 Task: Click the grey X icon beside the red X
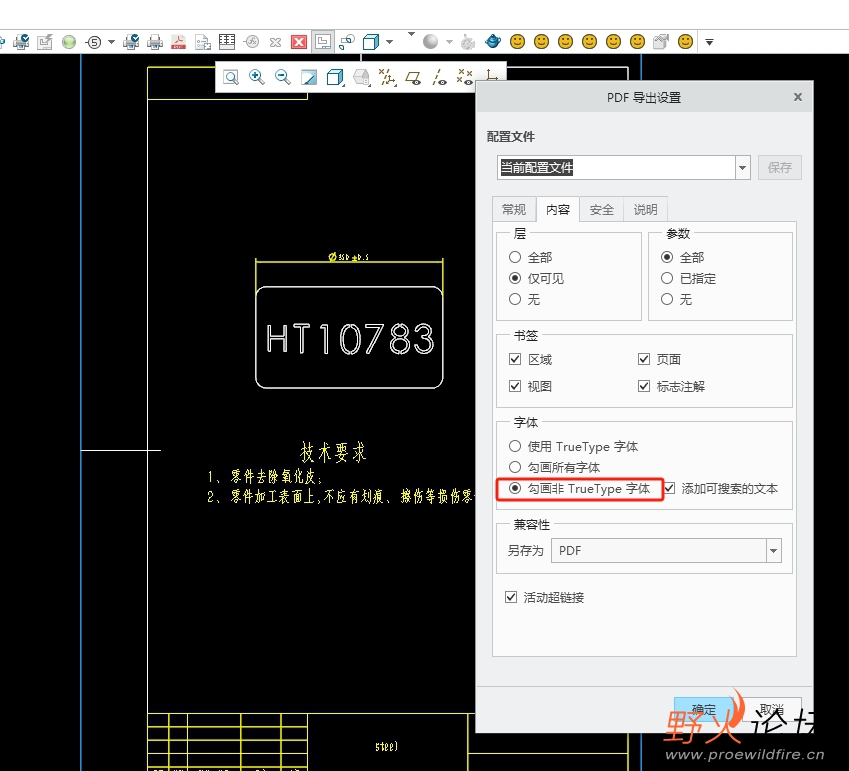[x=275, y=42]
